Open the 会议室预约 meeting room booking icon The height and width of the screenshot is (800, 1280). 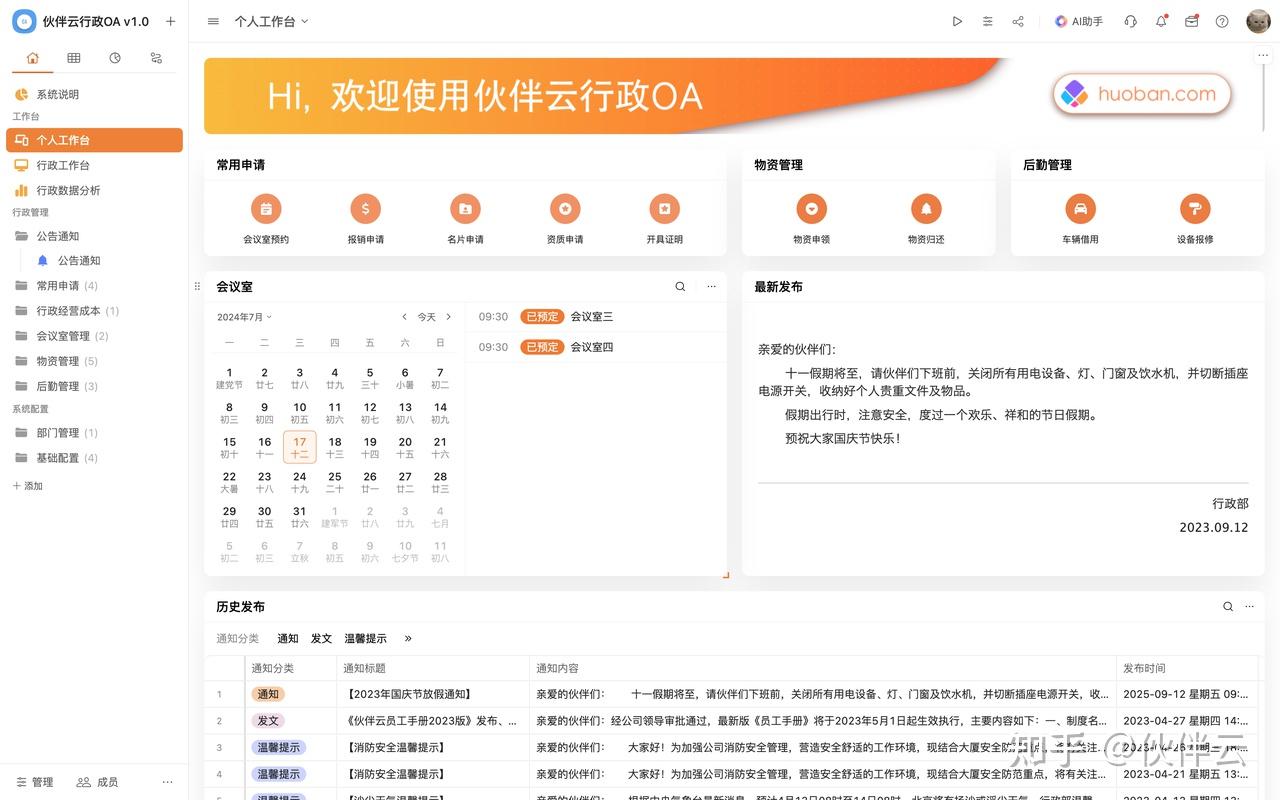tap(265, 208)
